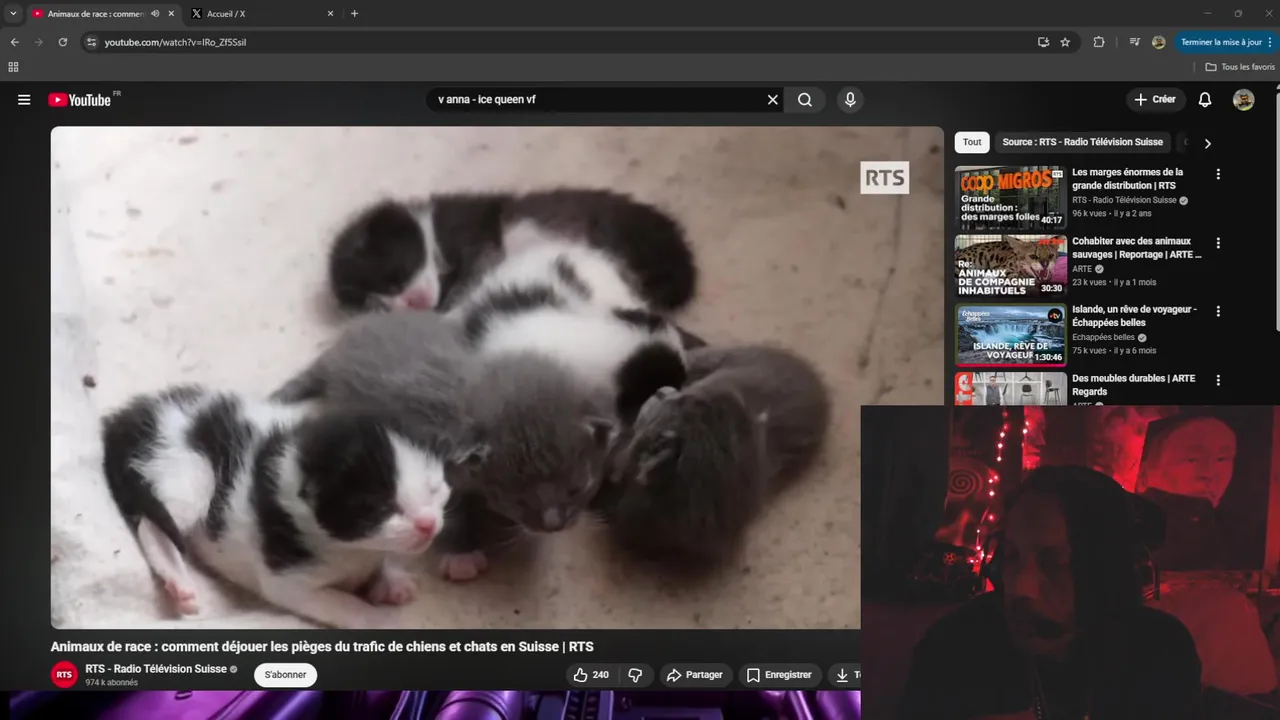
Task: Bookmark this page with the star icon
Action: pyautogui.click(x=1065, y=42)
